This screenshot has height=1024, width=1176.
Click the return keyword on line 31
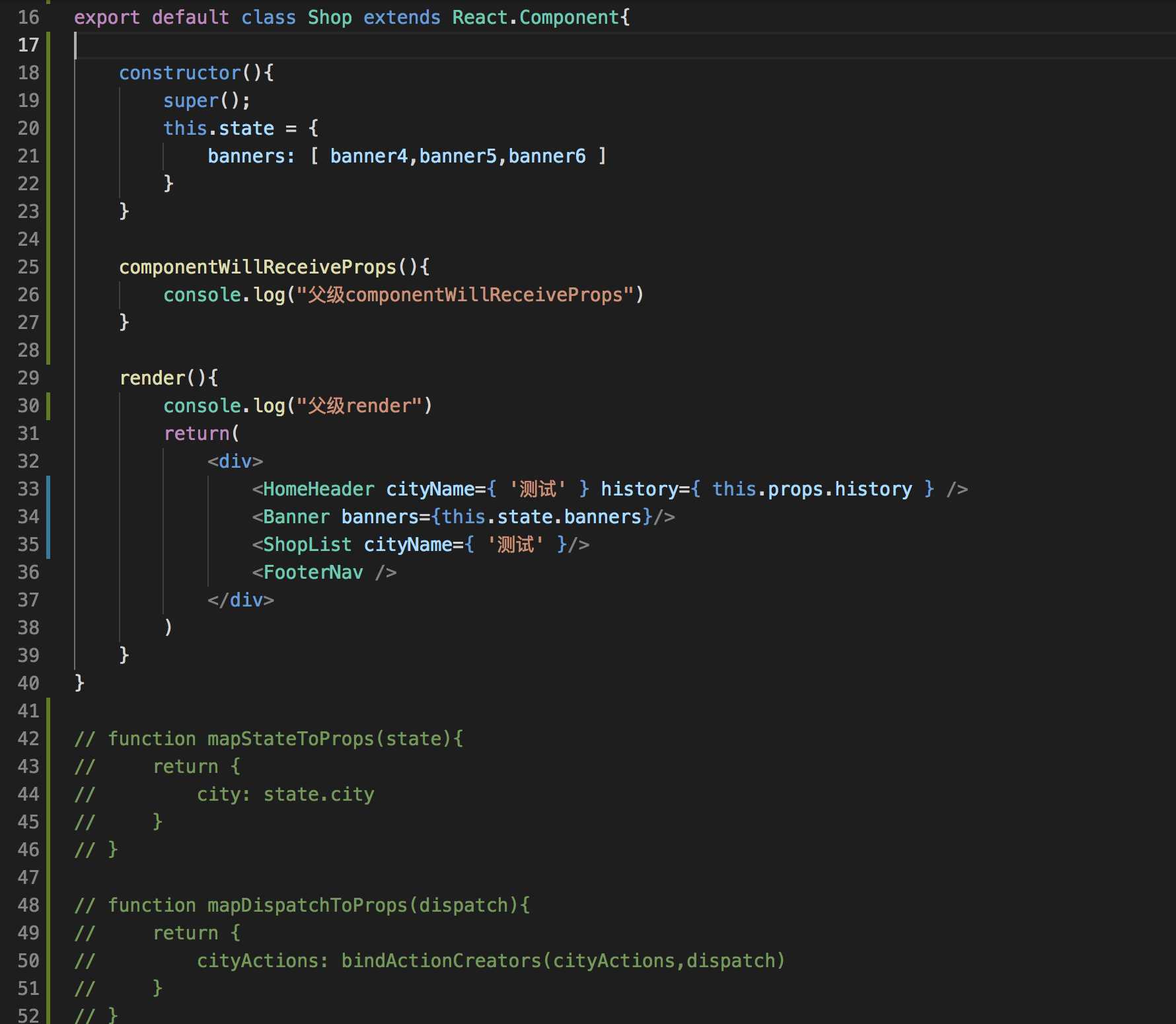point(196,433)
